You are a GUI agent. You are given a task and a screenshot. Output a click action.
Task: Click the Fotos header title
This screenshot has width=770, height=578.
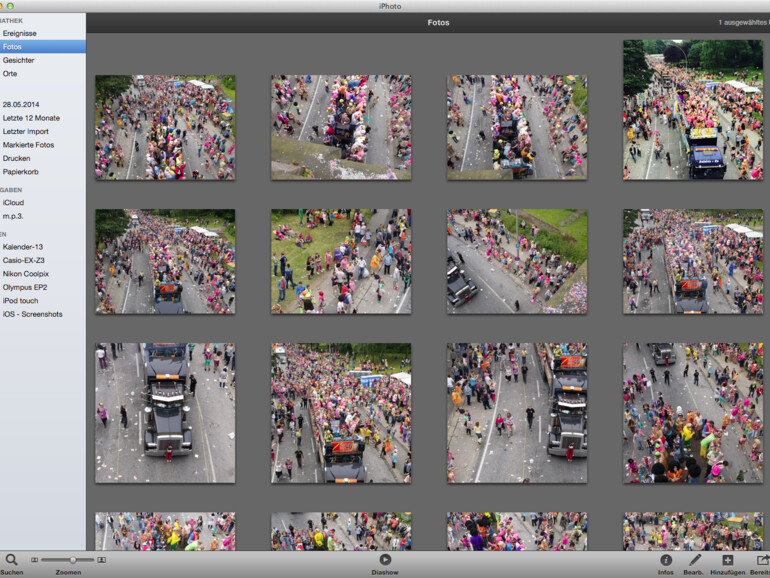[438, 23]
